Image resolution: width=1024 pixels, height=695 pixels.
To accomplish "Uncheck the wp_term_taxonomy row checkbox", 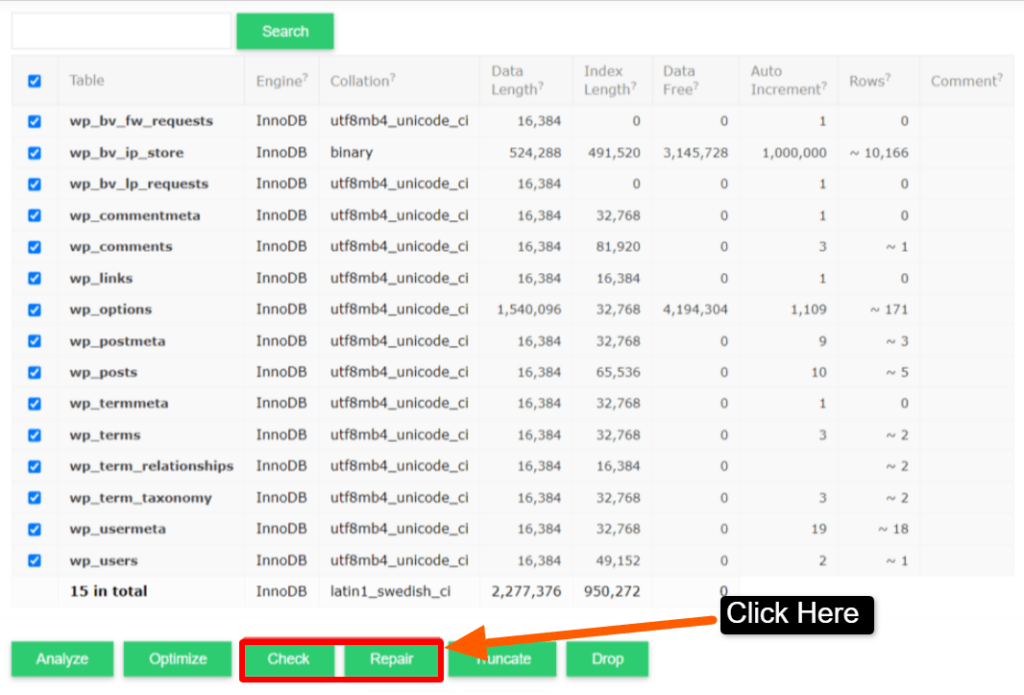I will [35, 498].
